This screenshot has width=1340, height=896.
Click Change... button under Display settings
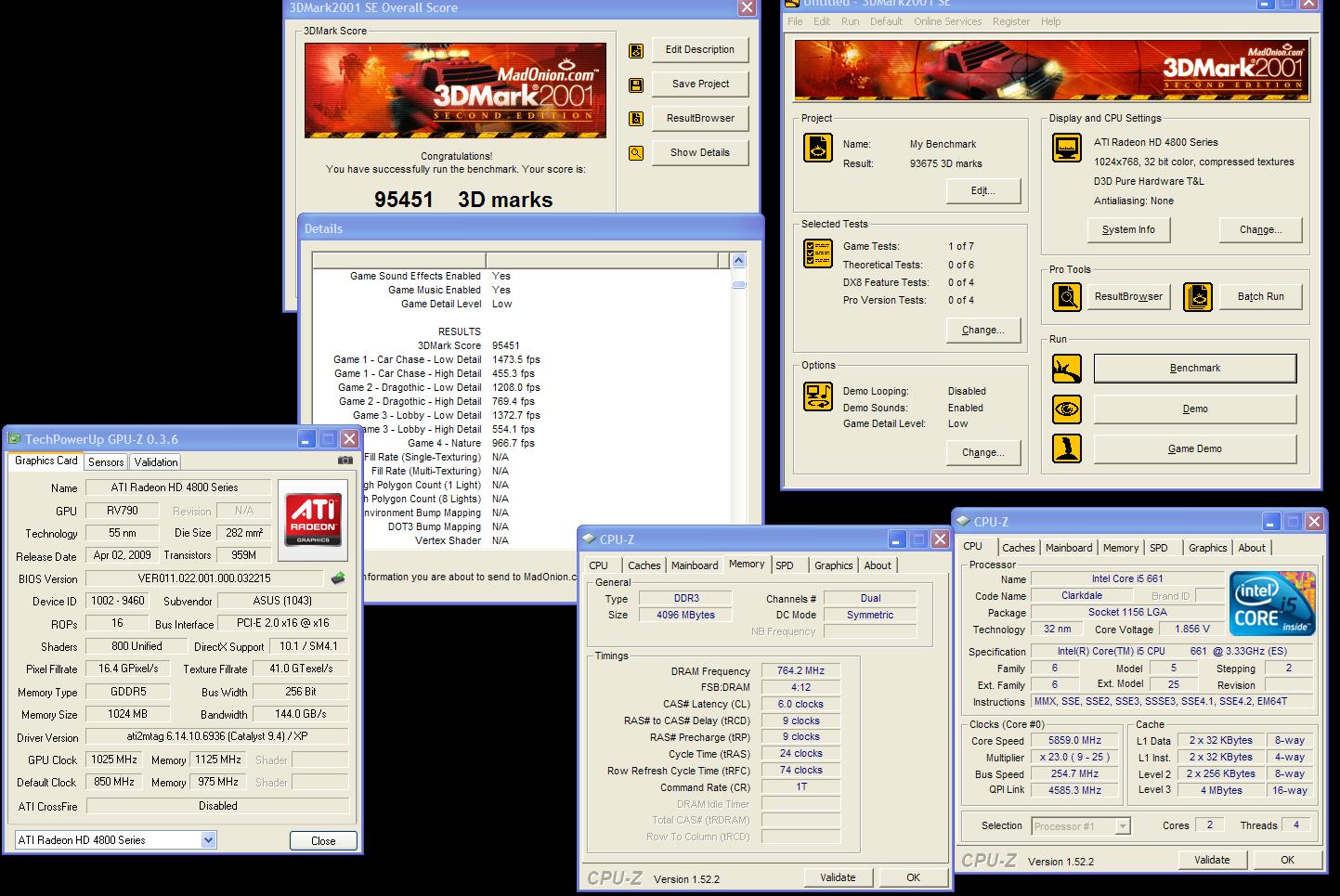point(1260,230)
